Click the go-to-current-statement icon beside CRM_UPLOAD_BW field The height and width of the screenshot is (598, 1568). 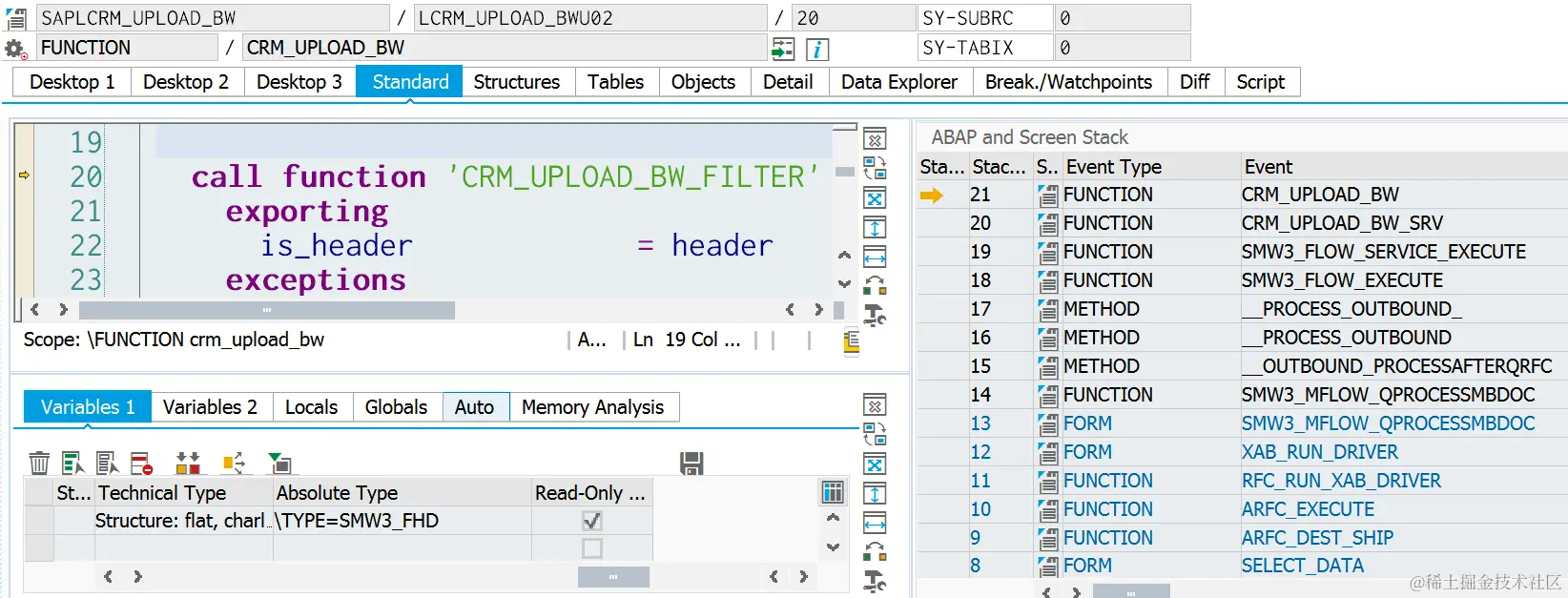click(783, 49)
